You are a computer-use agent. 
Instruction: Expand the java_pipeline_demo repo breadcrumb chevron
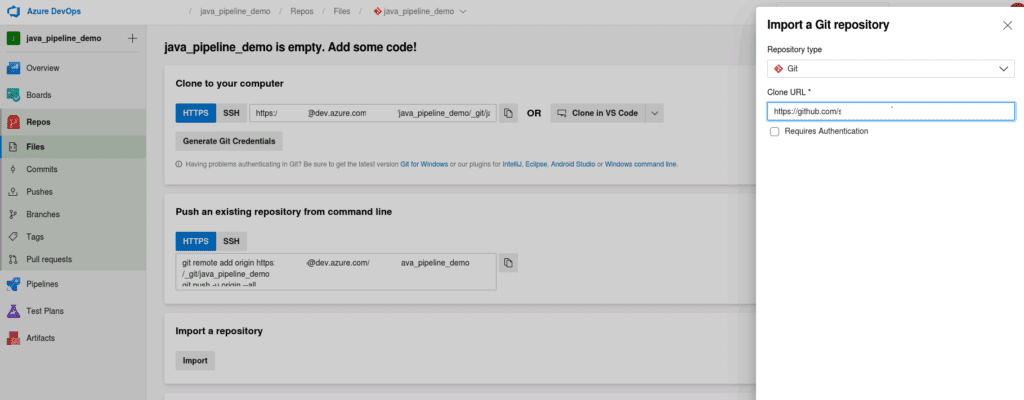click(x=463, y=11)
